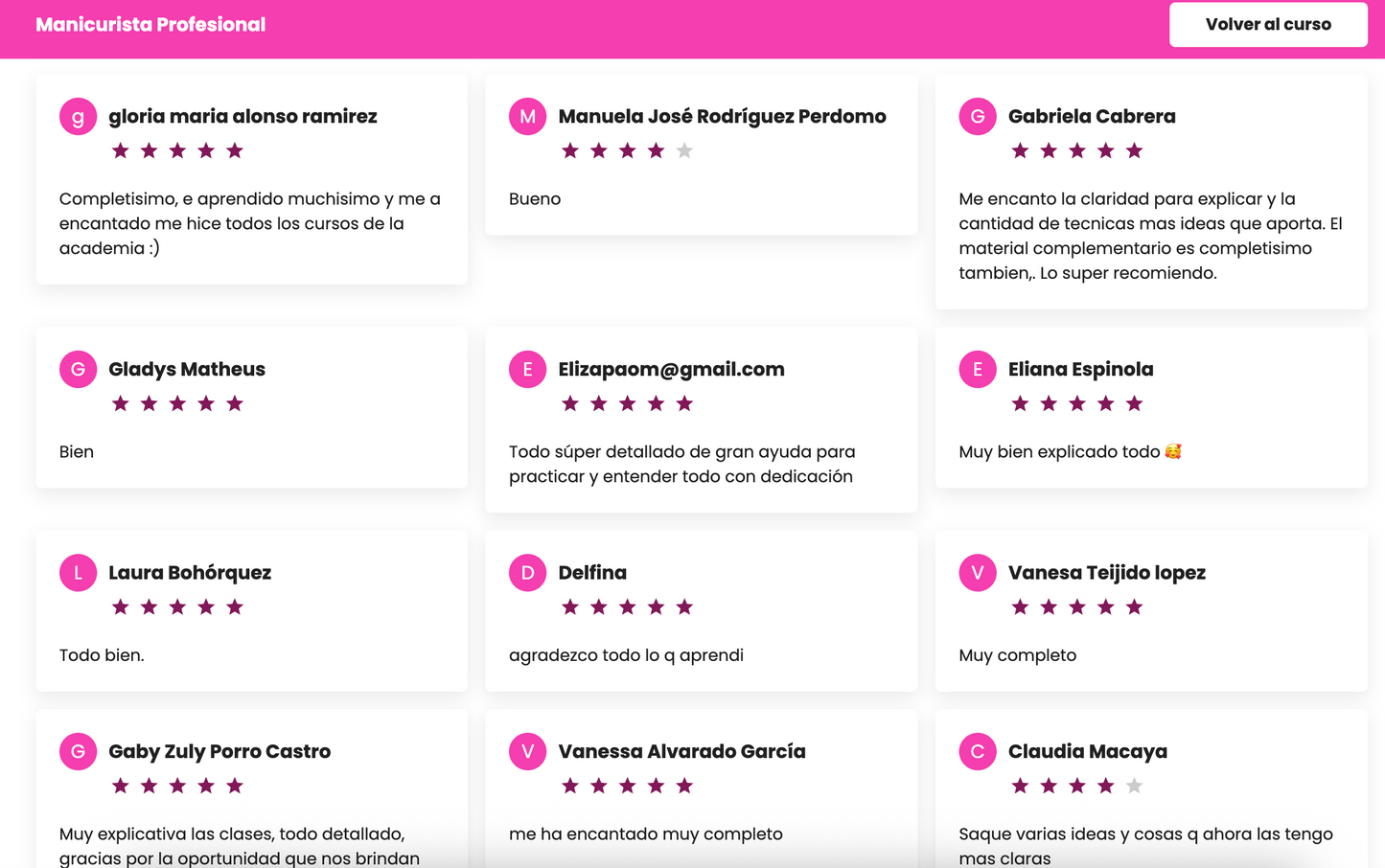This screenshot has height=868, width=1385.
Task: Click the reviewer name Gaby Zuly Porro Castro
Action: click(x=219, y=752)
